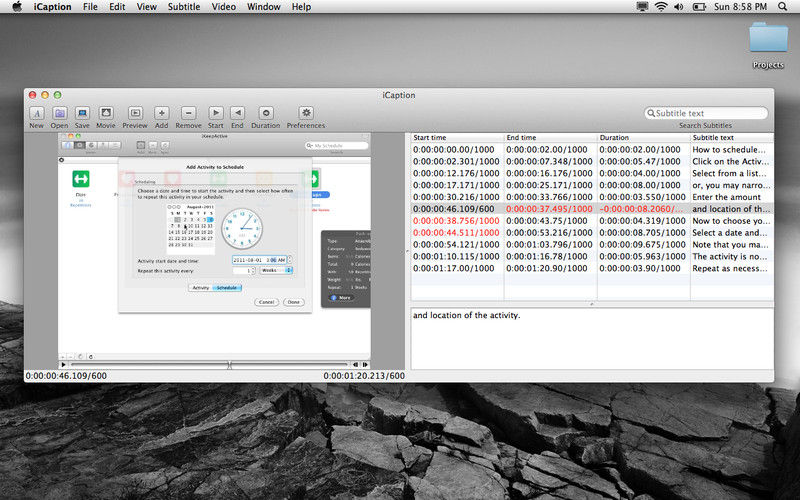Open the Help menu

[x=301, y=7]
